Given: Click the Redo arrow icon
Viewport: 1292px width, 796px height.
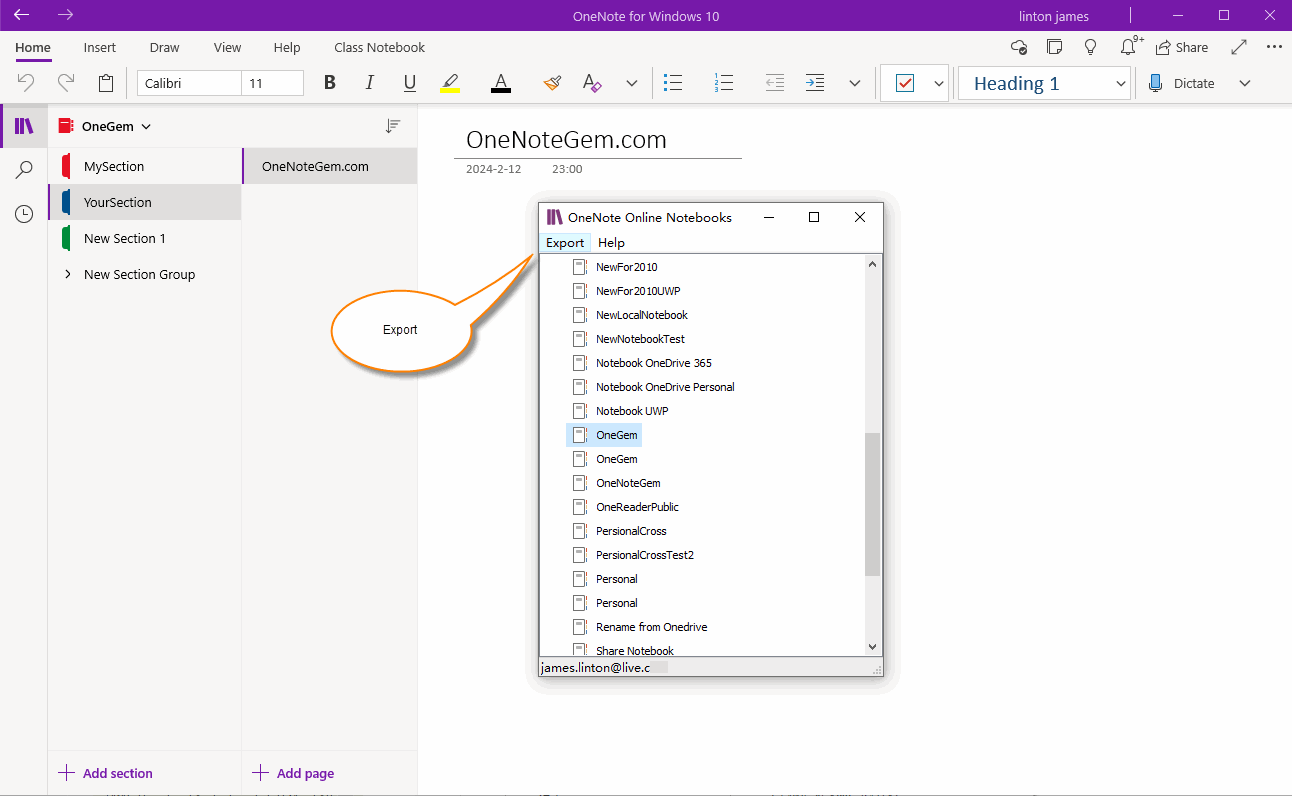Looking at the screenshot, I should (x=66, y=83).
